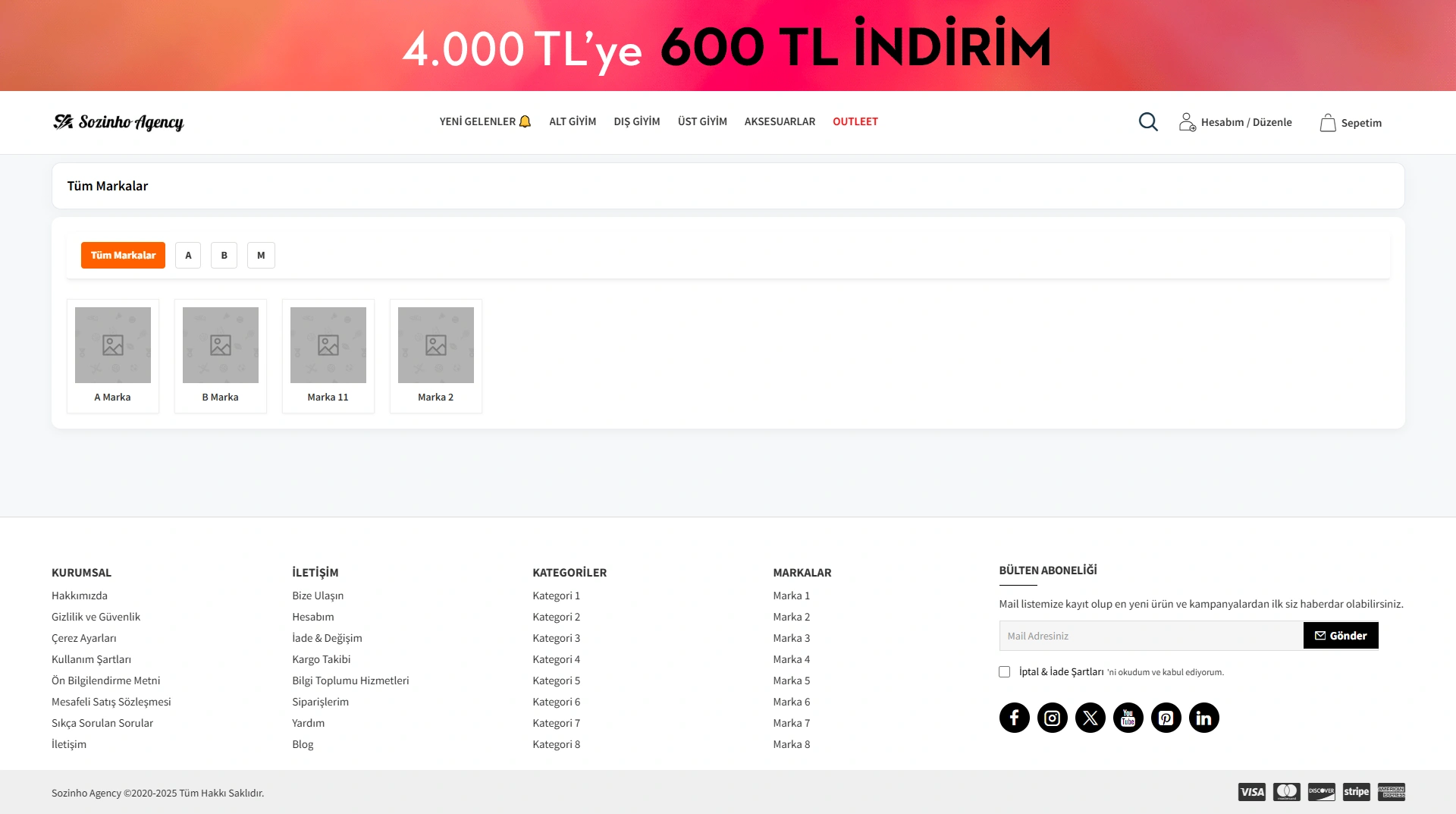Open the Instagram social icon
Screen dimensions: 1456x814
1052,717
